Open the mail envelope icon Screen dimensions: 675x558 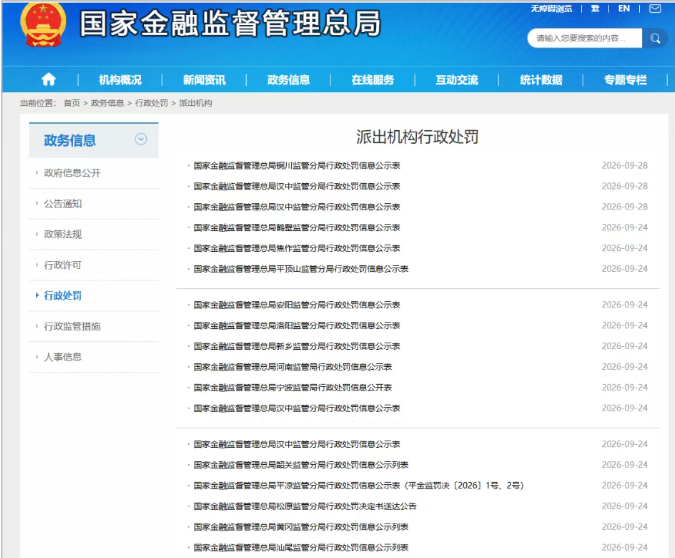[x=655, y=8]
